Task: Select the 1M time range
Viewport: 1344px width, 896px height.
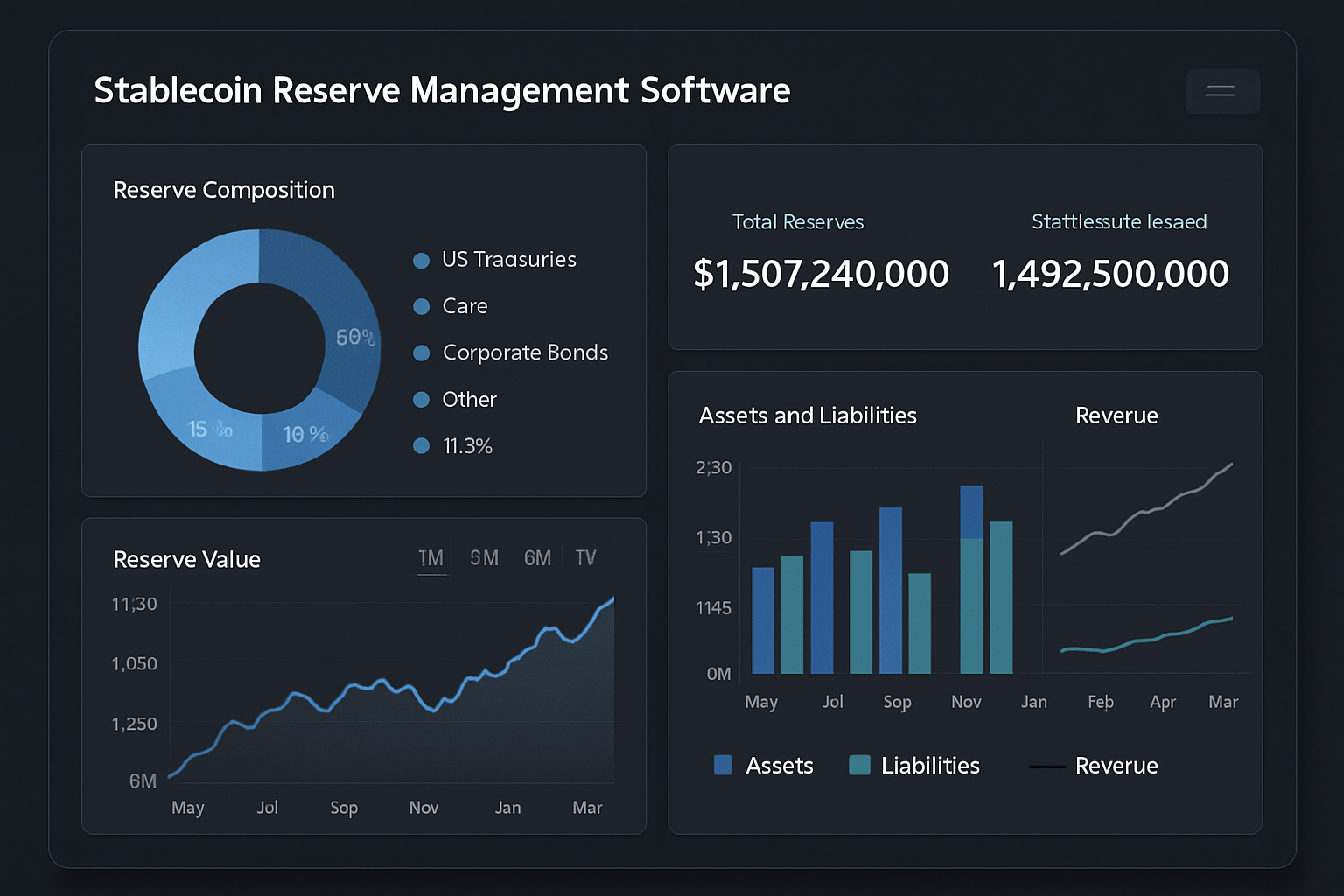Action: pyautogui.click(x=431, y=557)
